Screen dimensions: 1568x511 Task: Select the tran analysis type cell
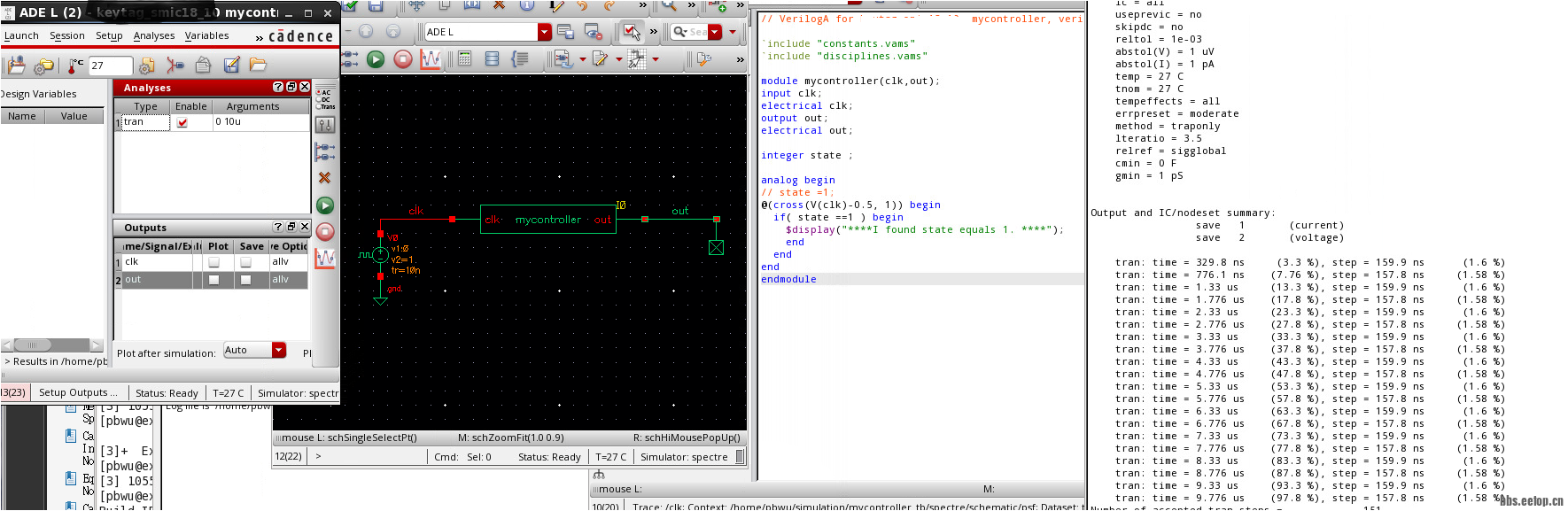pyautogui.click(x=145, y=122)
